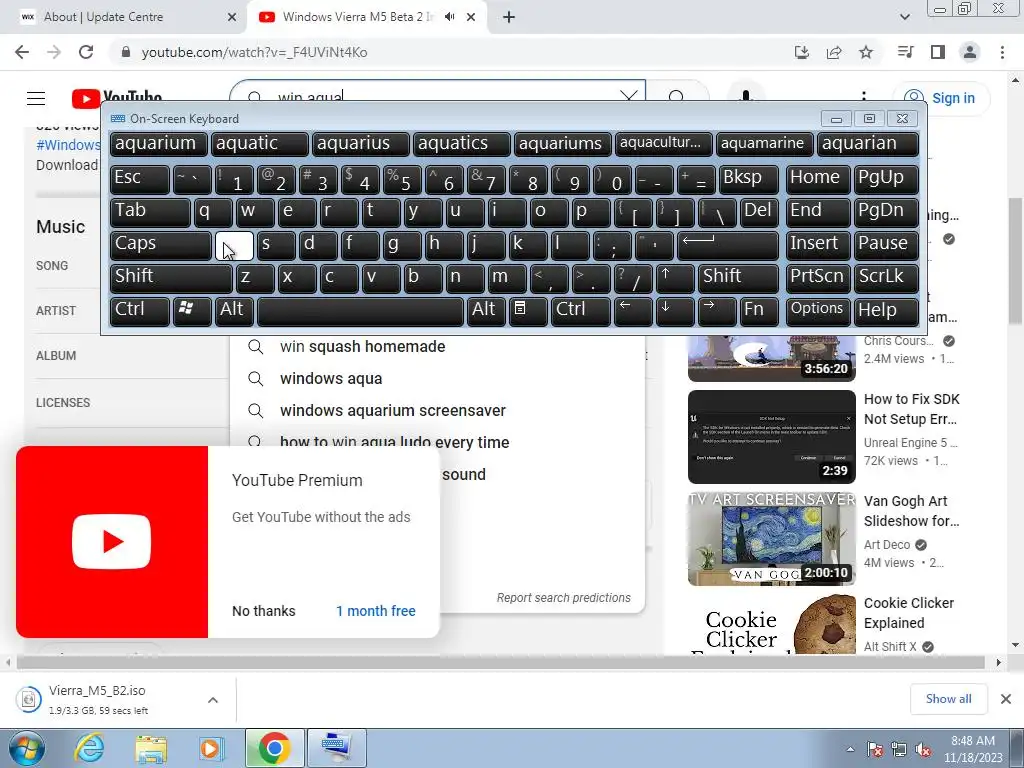Switch to the About | Update Centre tab

click(123, 17)
